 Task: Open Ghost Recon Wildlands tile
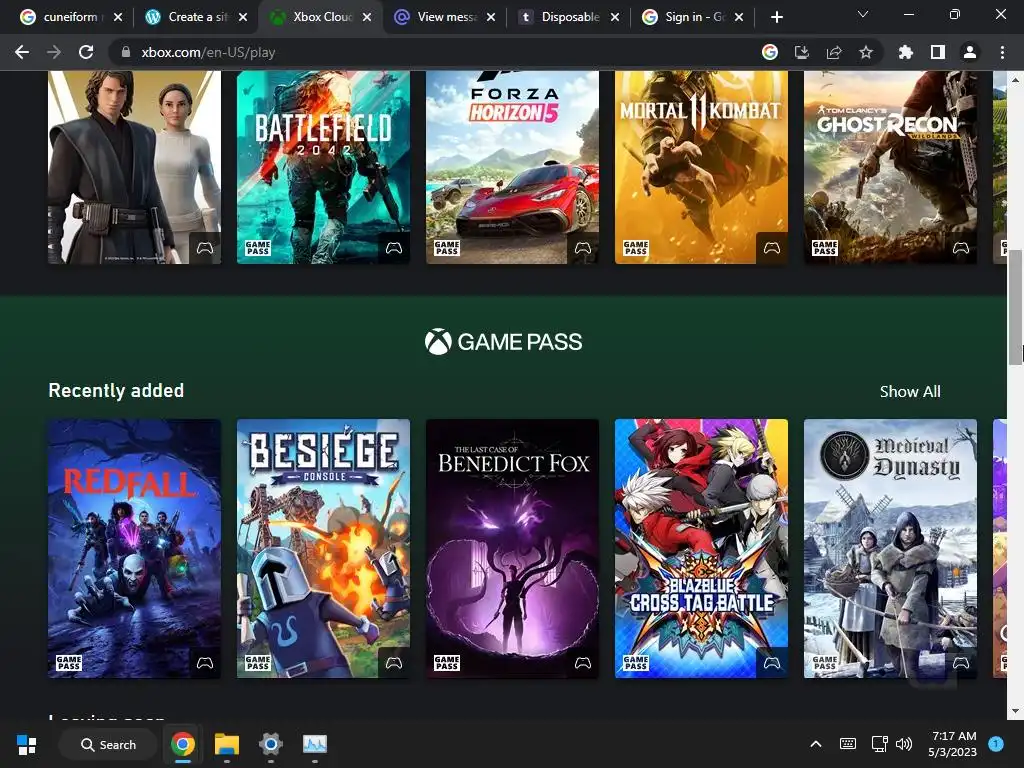890,167
